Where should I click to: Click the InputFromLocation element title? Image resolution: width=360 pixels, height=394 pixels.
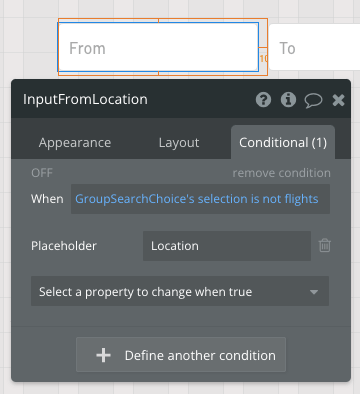tap(85, 99)
